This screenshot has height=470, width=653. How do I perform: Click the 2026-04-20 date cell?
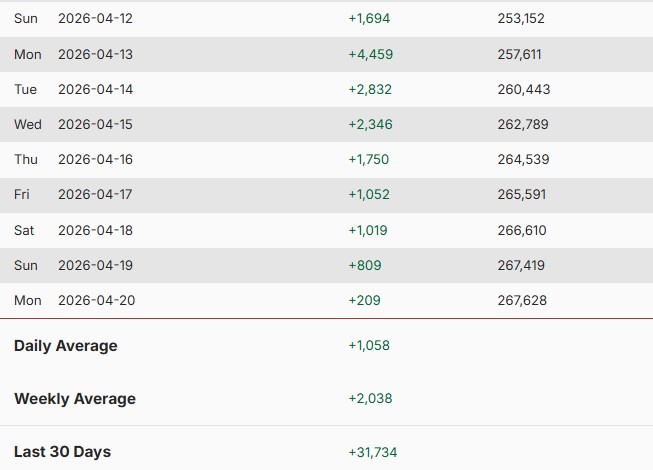tap(95, 300)
